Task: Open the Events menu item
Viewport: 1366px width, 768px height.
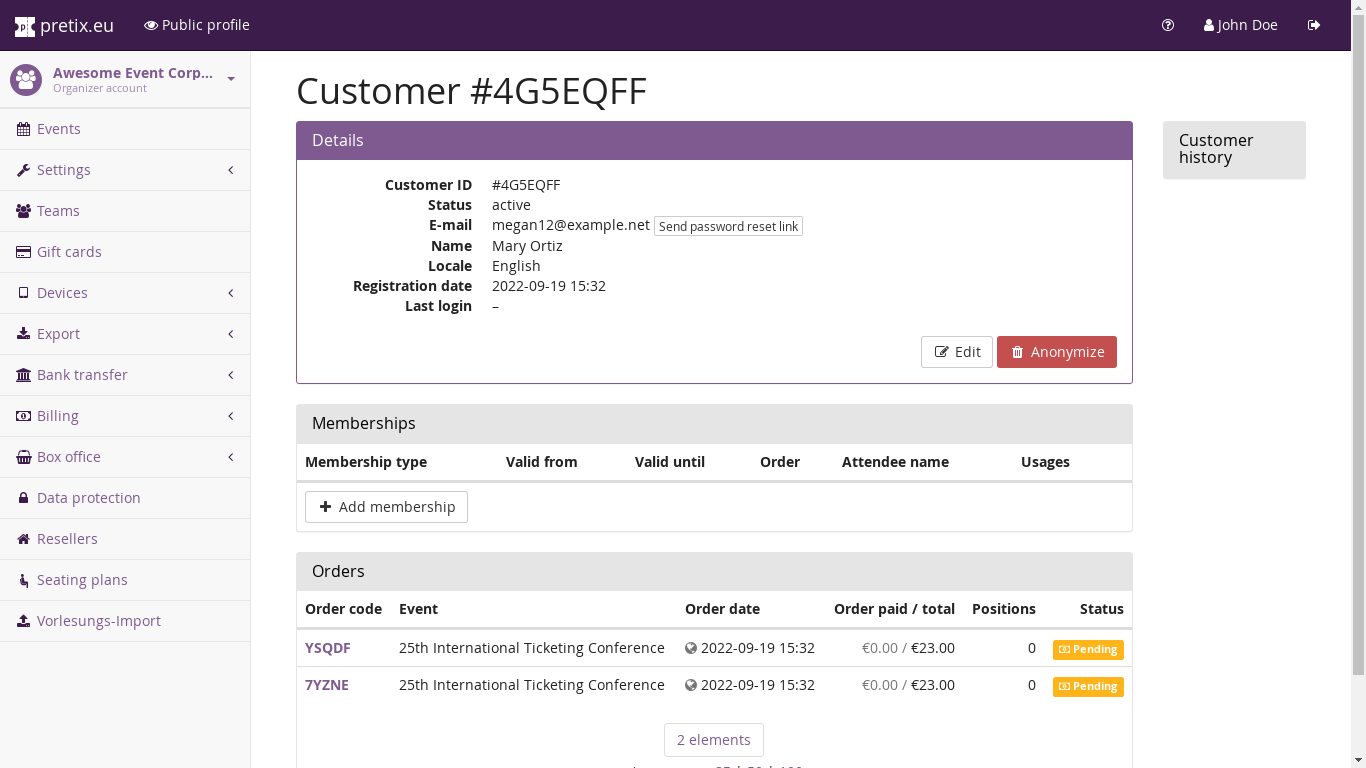Action: (x=58, y=129)
